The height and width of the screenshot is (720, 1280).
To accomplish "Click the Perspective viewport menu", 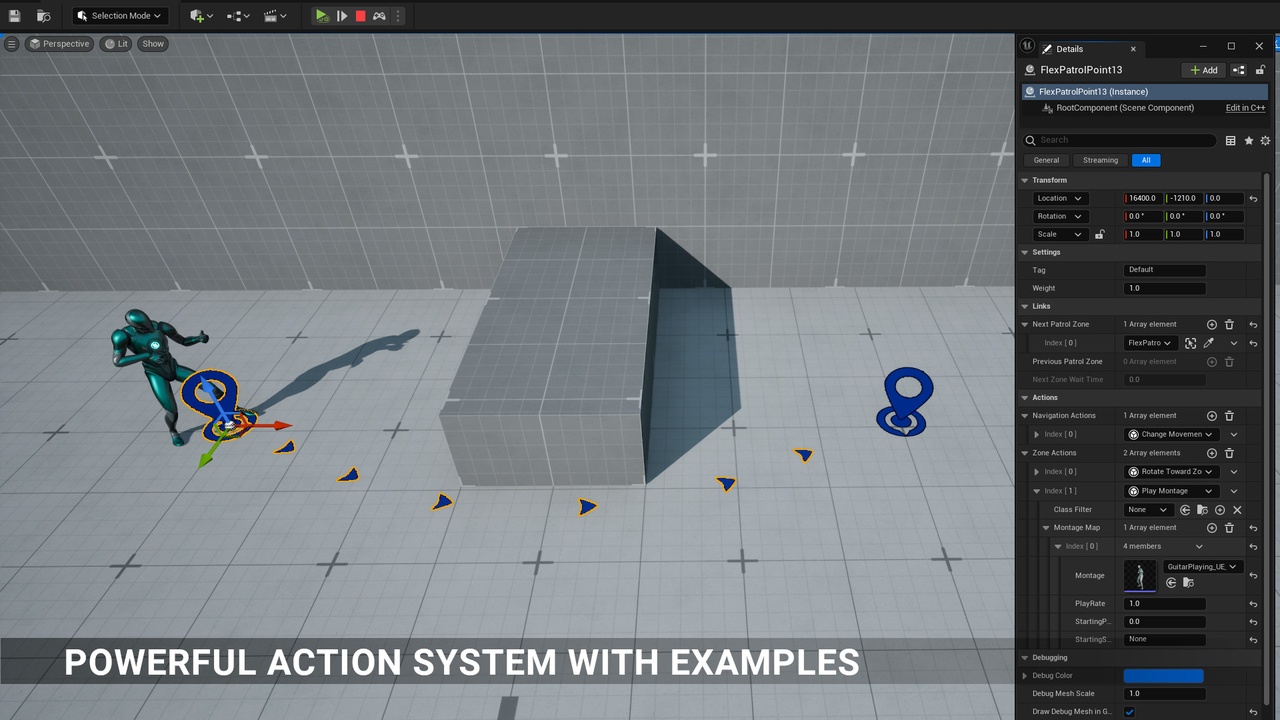I will coord(59,43).
